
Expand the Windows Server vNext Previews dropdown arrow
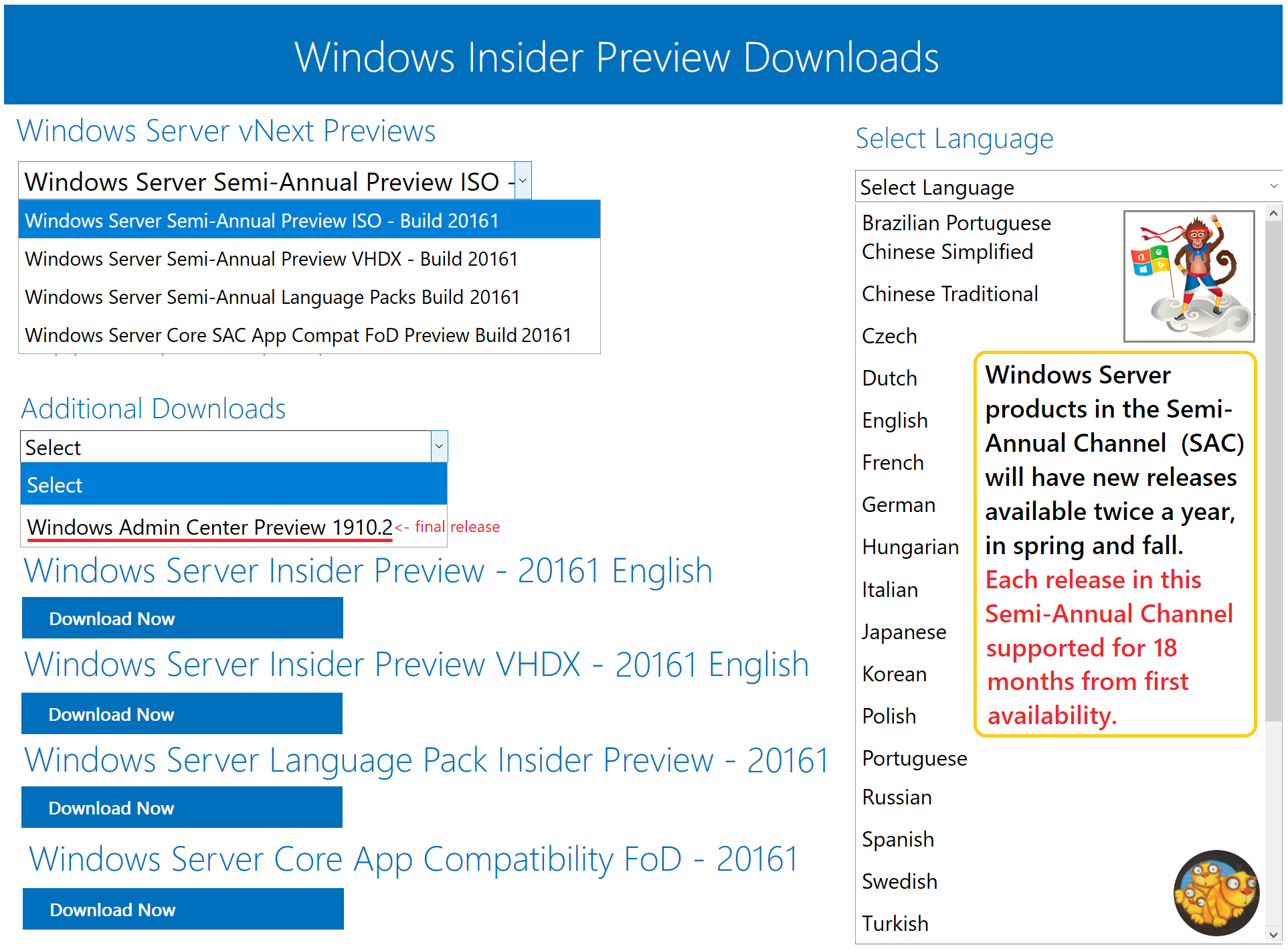pyautogui.click(x=523, y=181)
